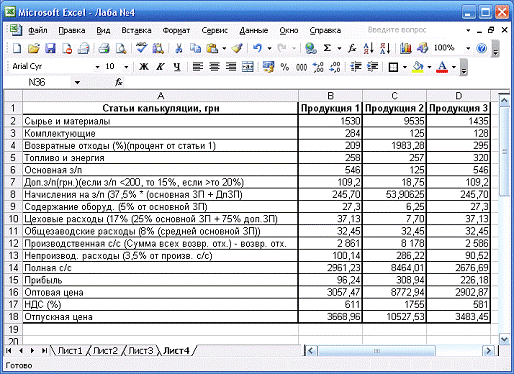Open the AutoSum functions dropdown arrow

pyautogui.click(x=339, y=48)
